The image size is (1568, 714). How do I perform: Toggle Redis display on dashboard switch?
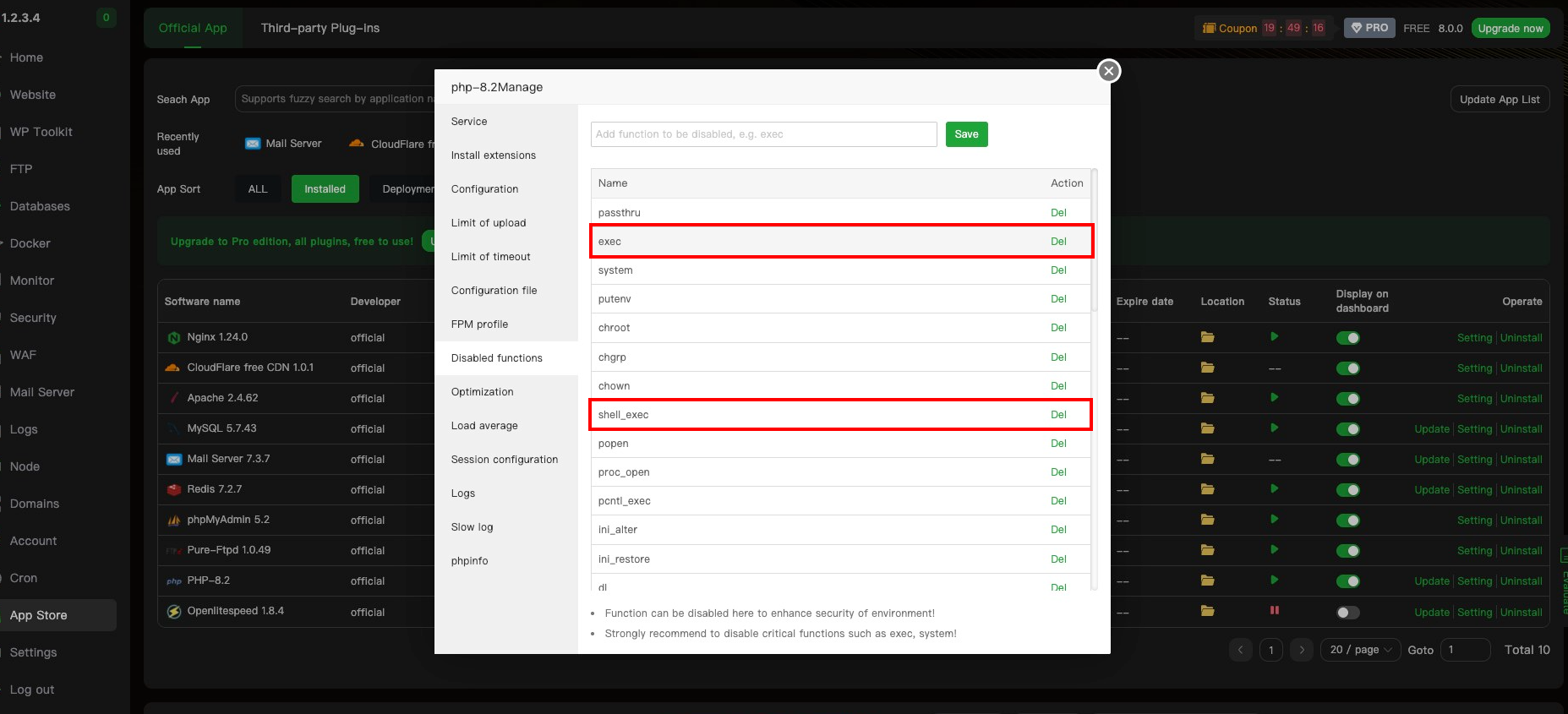(x=1347, y=490)
